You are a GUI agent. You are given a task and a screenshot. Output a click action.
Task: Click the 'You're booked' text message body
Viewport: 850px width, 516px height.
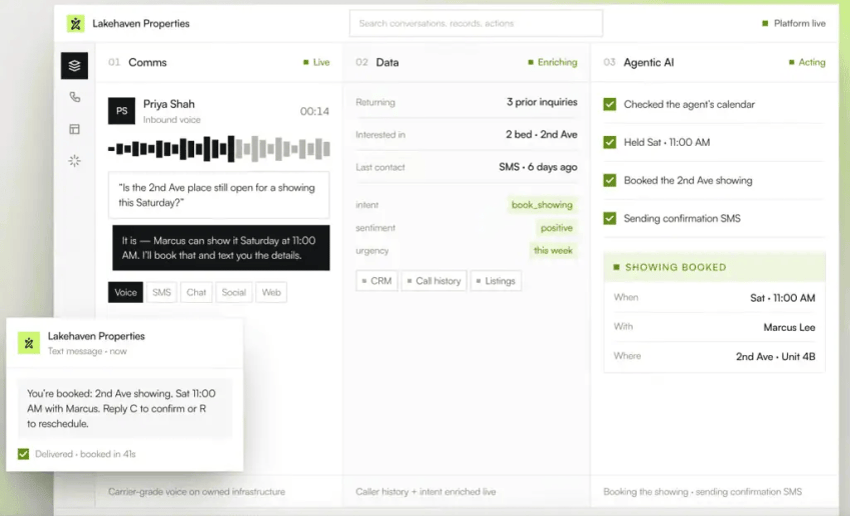(125, 408)
